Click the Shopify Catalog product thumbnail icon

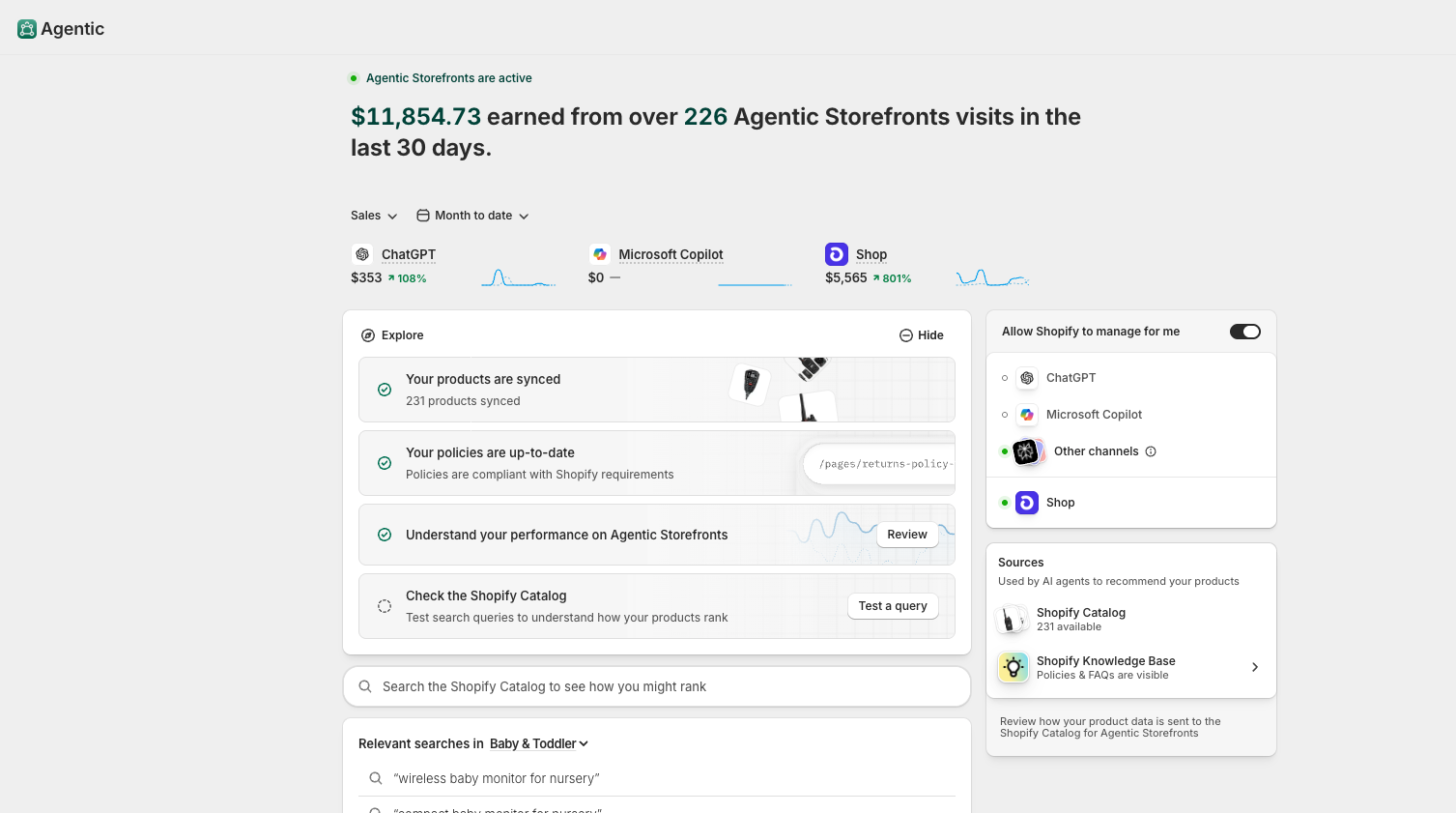(1013, 619)
